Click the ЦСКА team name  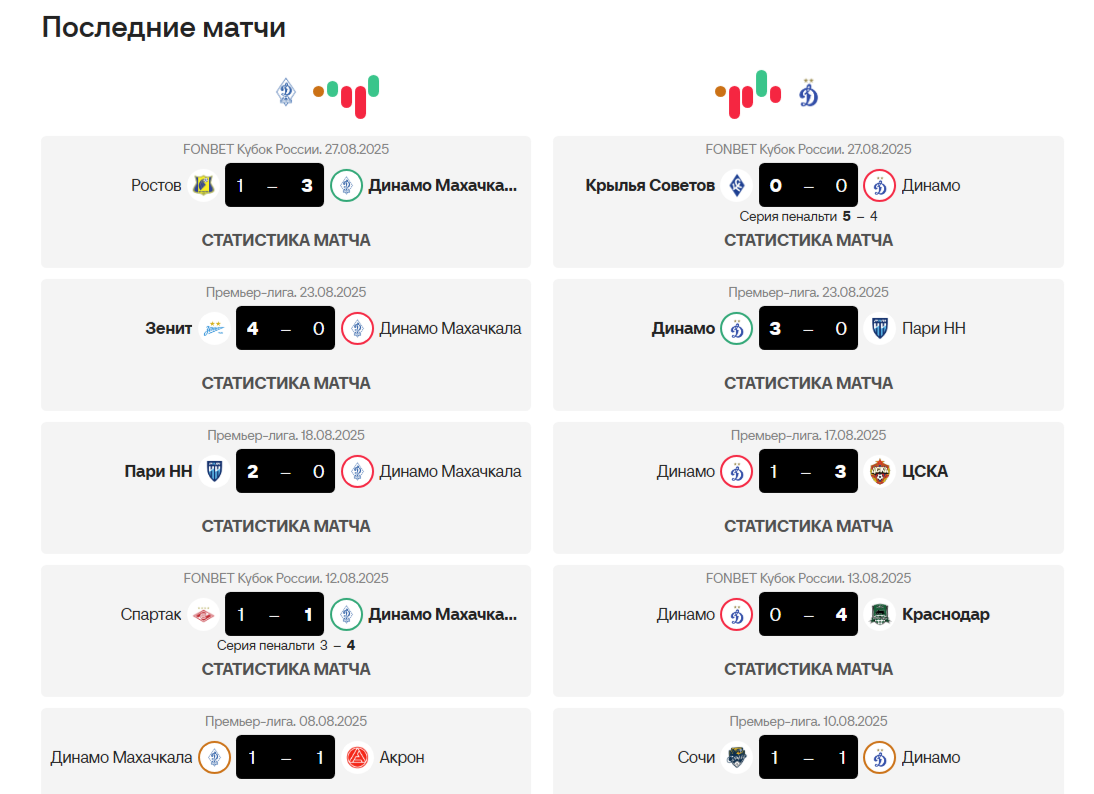click(925, 471)
